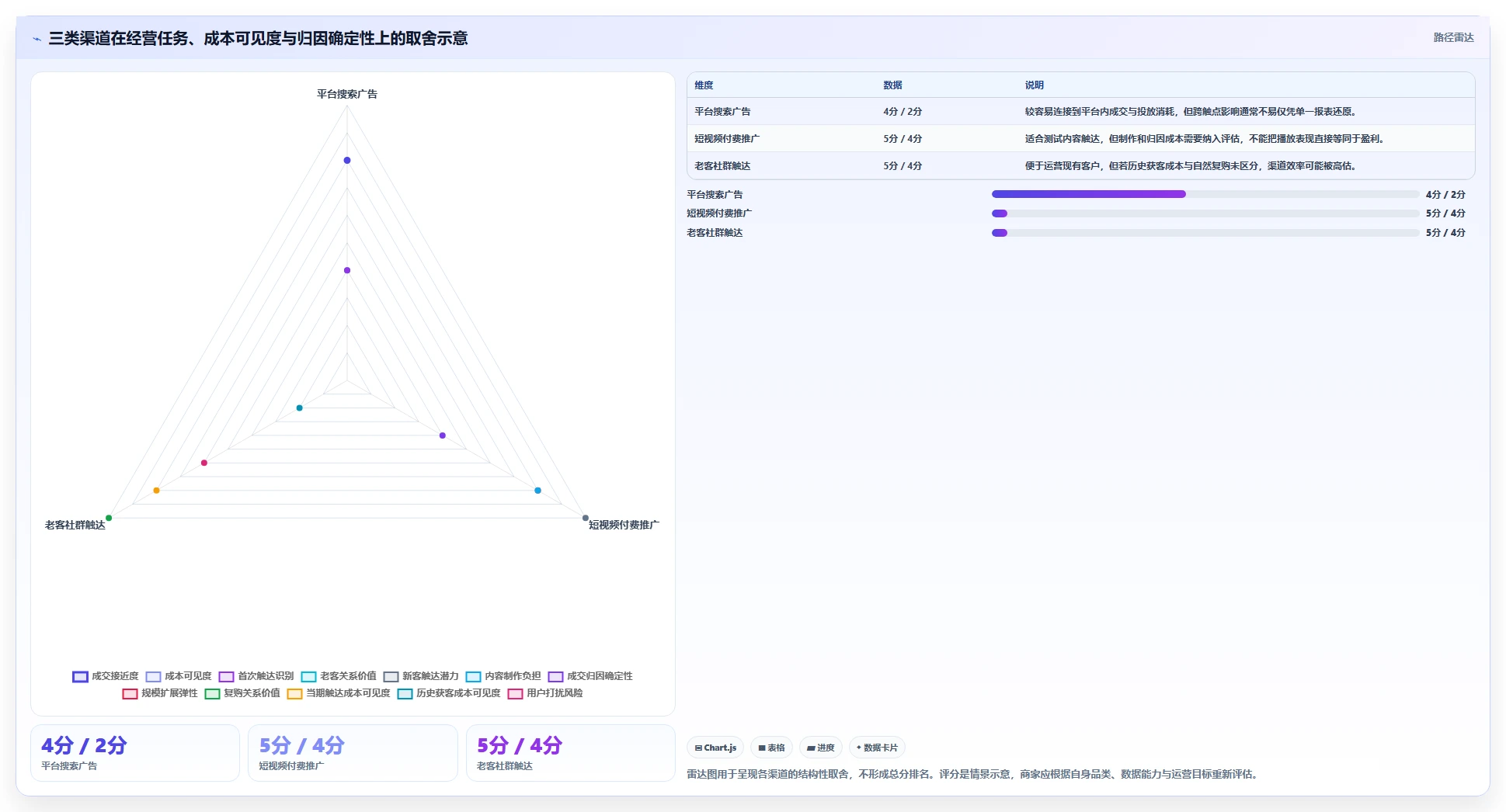Click the pink-red data point on the radar

coord(204,463)
